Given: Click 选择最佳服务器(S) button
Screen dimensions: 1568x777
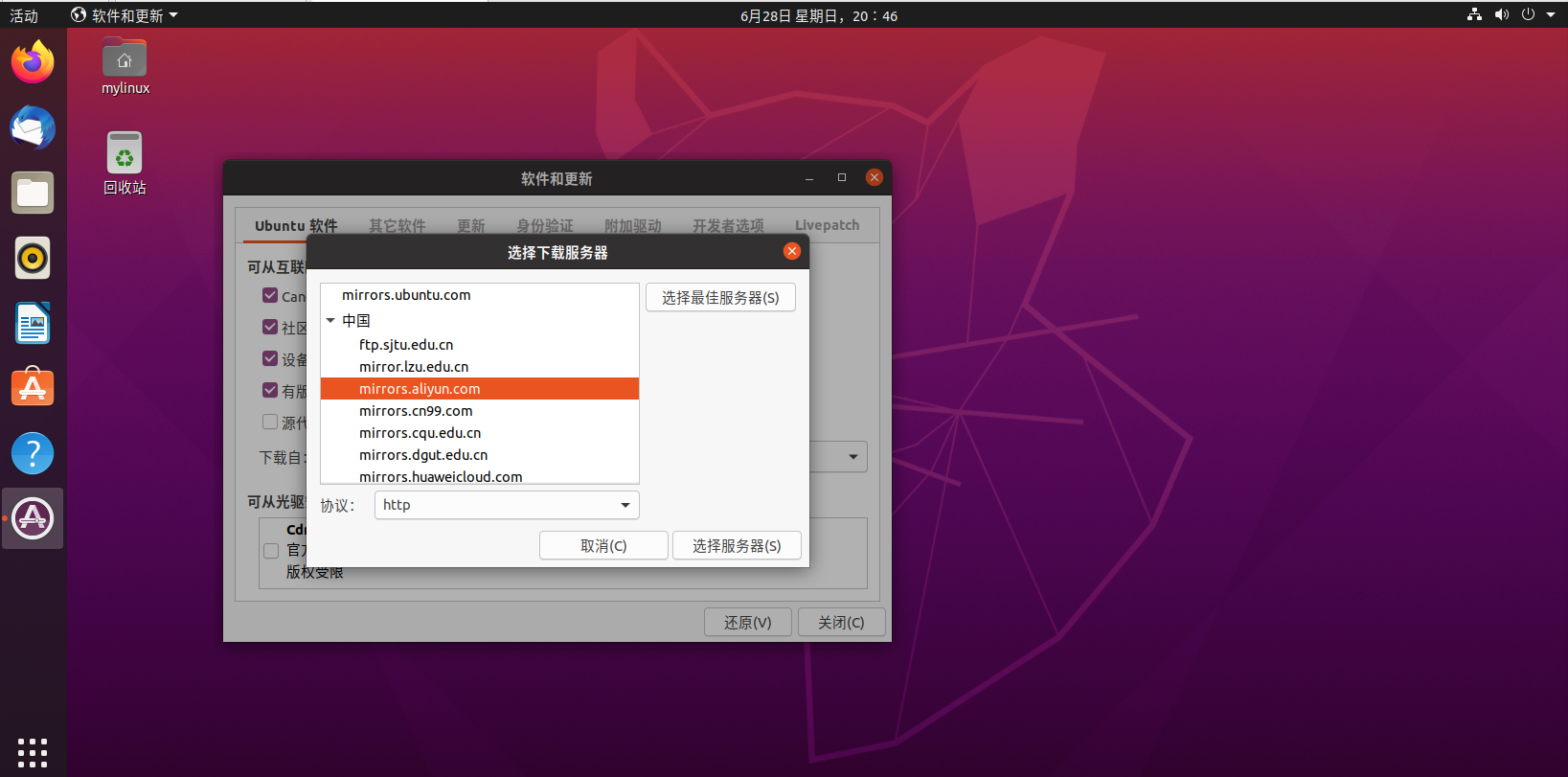Looking at the screenshot, I should 720,297.
